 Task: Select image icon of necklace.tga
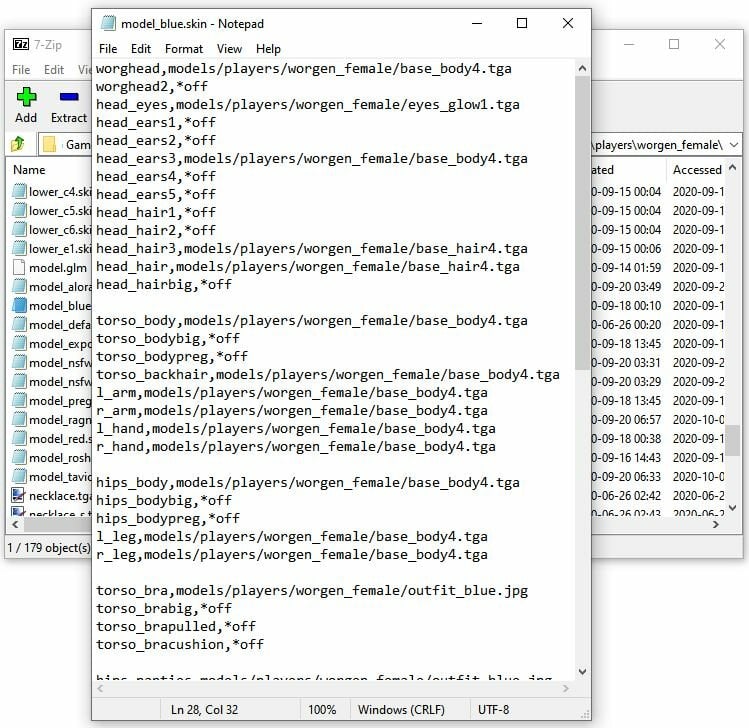click(19, 495)
